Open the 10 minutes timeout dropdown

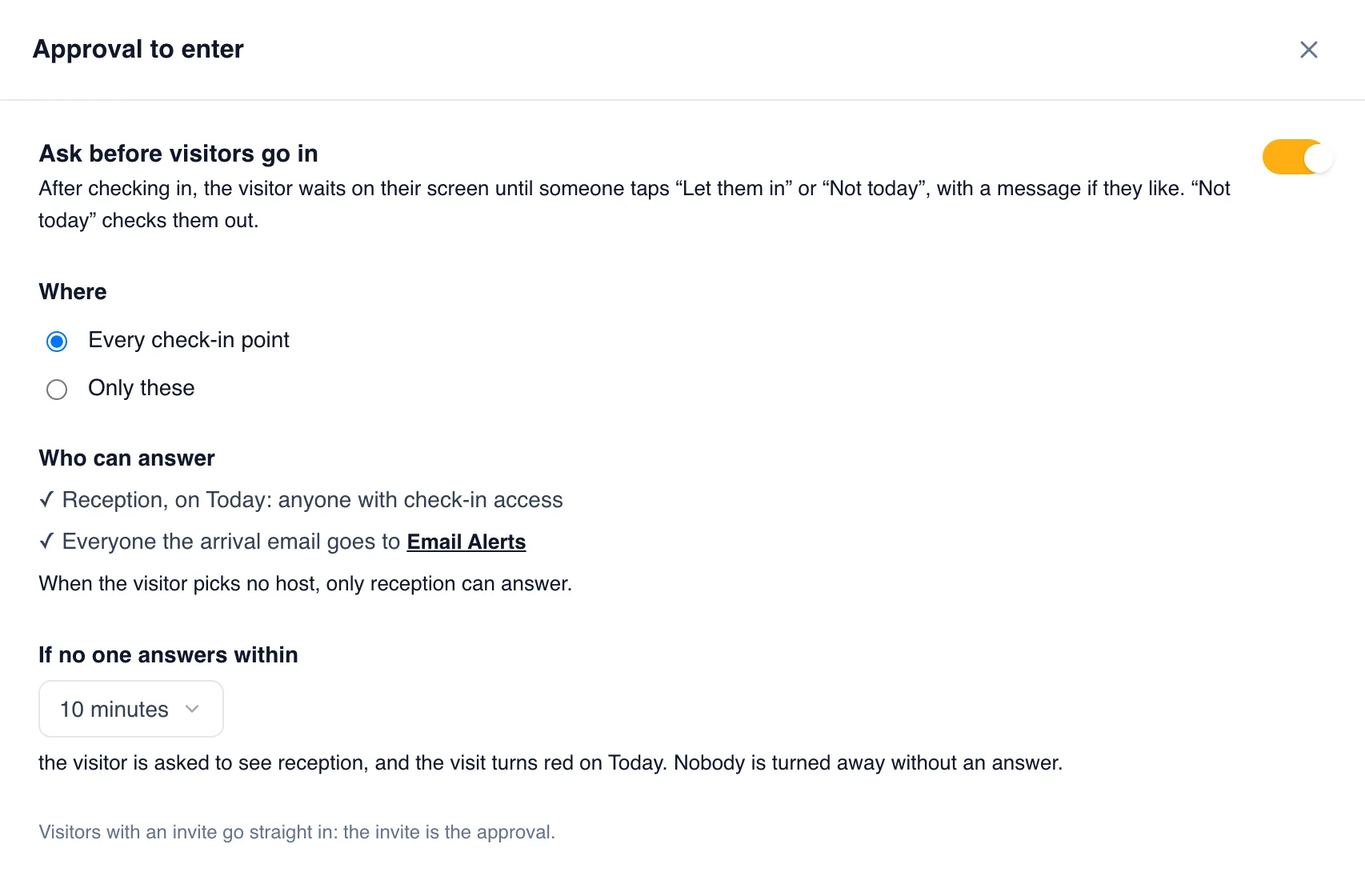(131, 709)
